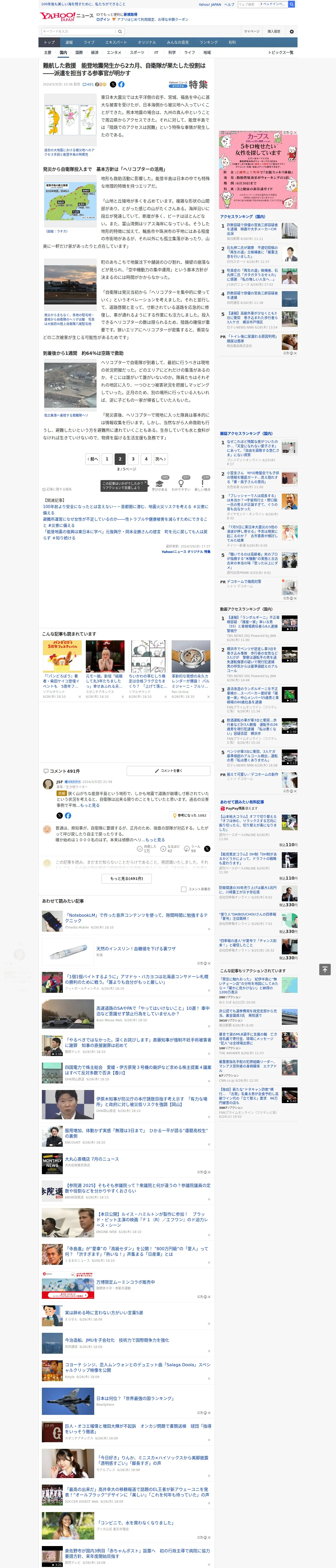Click the わかりやすい light bulb reaction
The width and height of the screenshot is (336, 1568).
tap(181, 485)
